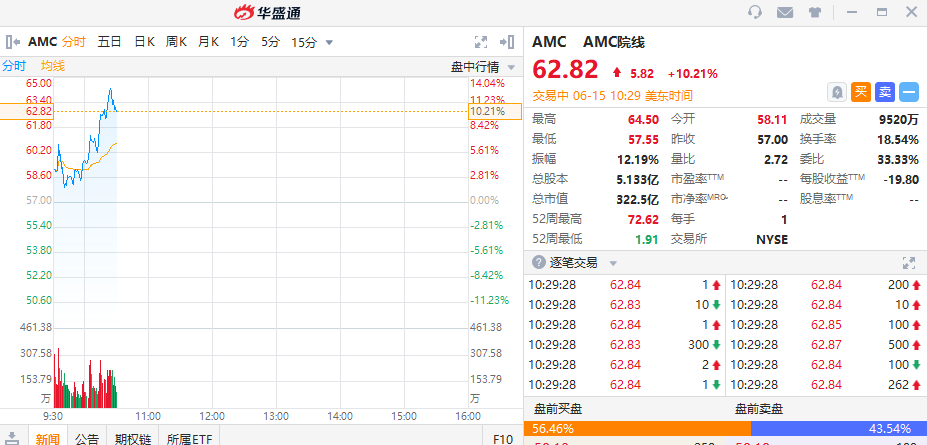
Task: Select the 期权链 bottom tab
Action: pos(132,438)
